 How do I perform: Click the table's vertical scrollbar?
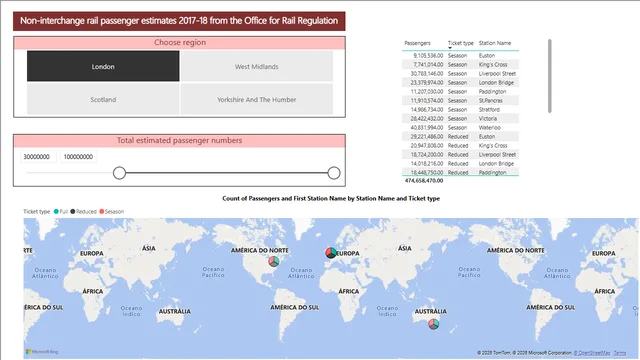point(550,76)
